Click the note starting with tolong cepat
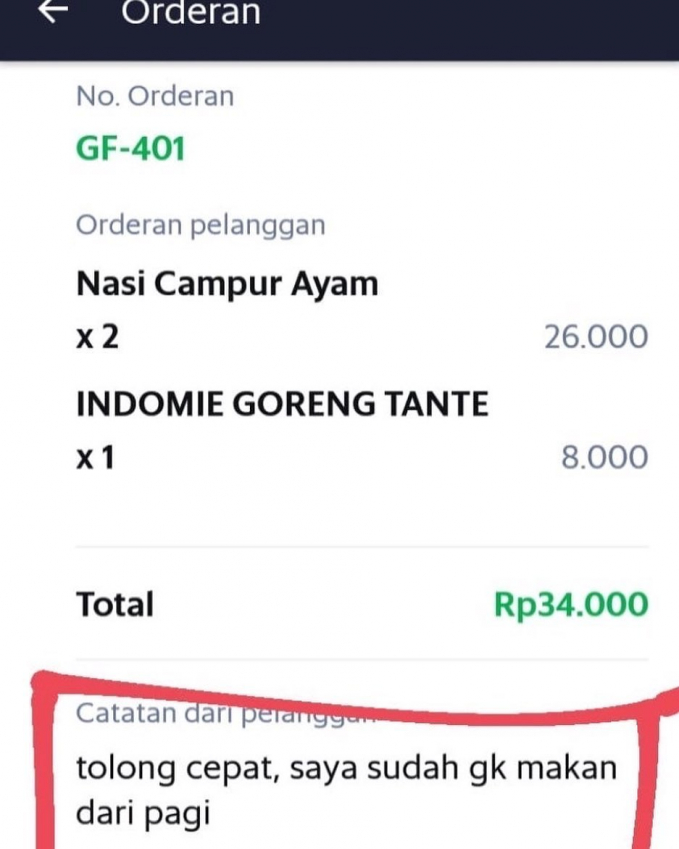This screenshot has height=849, width=679. click(346, 769)
